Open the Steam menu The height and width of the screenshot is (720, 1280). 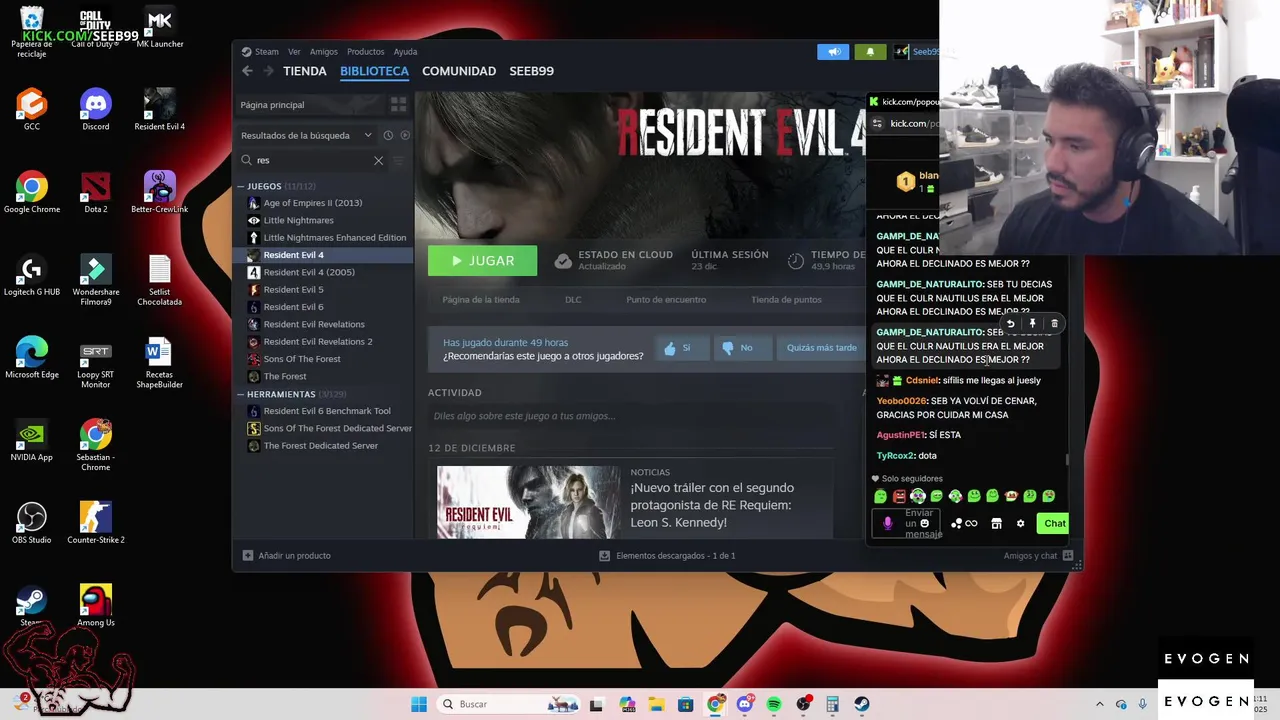261,52
